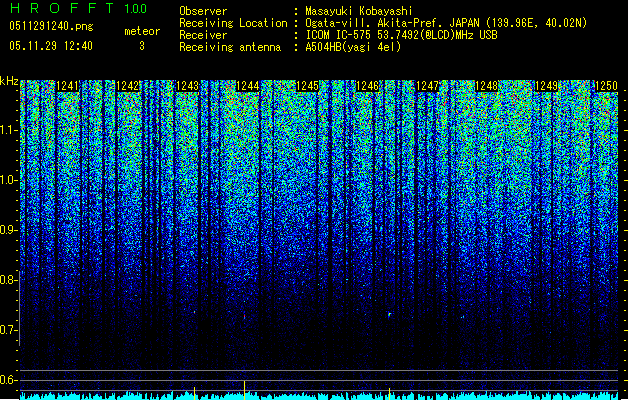Click the 0.7 kHz axis tick label
The width and height of the screenshot is (629, 400).
click(8, 330)
